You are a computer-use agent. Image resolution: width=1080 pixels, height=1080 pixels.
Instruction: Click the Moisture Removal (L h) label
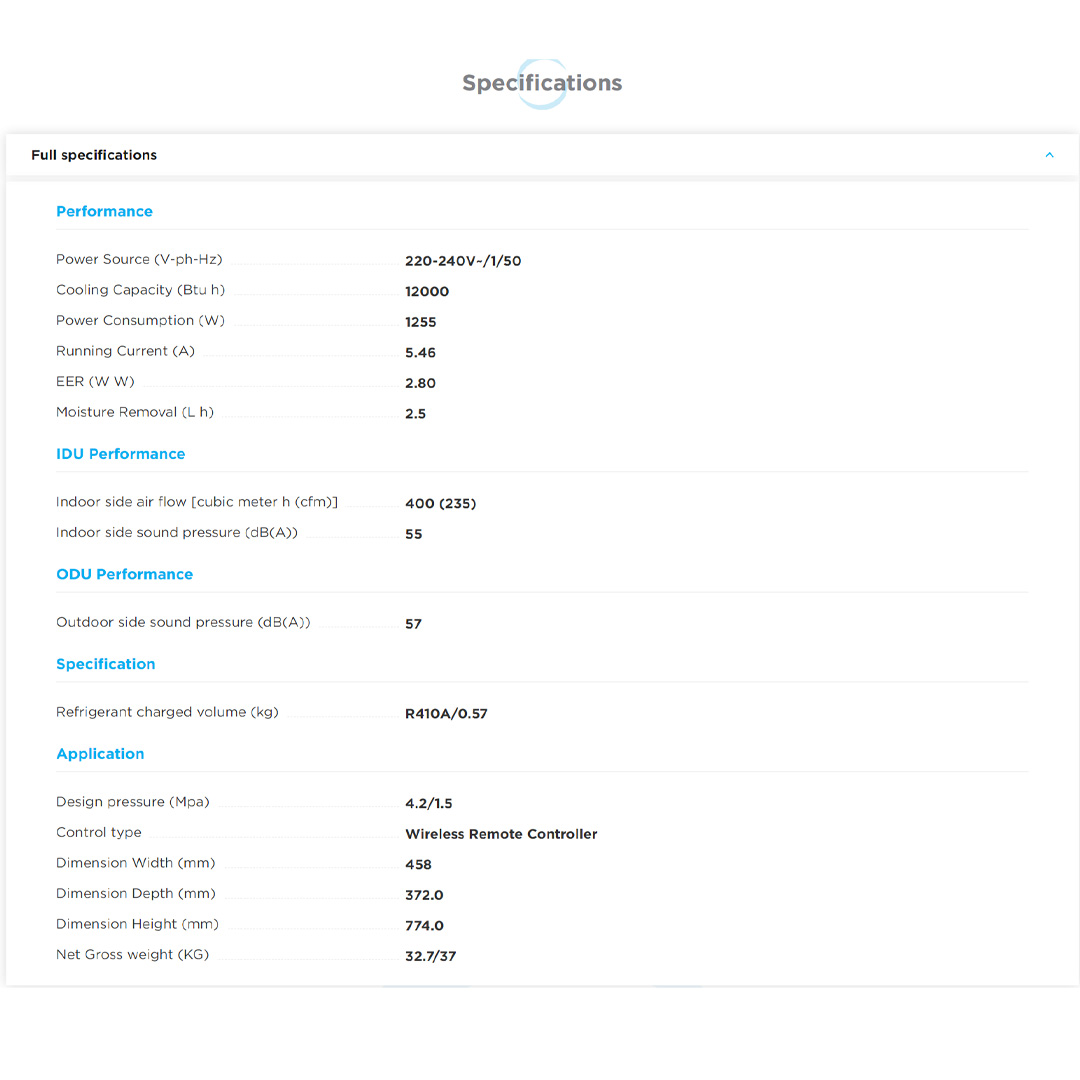pyautogui.click(x=135, y=412)
